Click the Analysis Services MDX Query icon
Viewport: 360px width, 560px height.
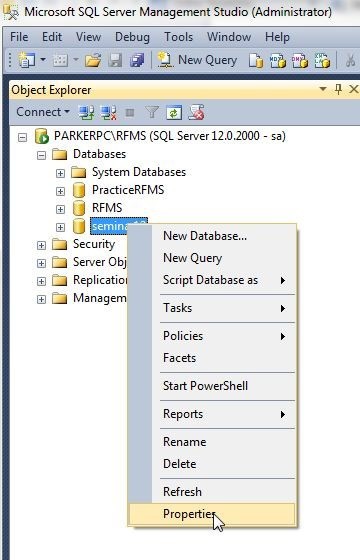pyautogui.click(x=278, y=60)
